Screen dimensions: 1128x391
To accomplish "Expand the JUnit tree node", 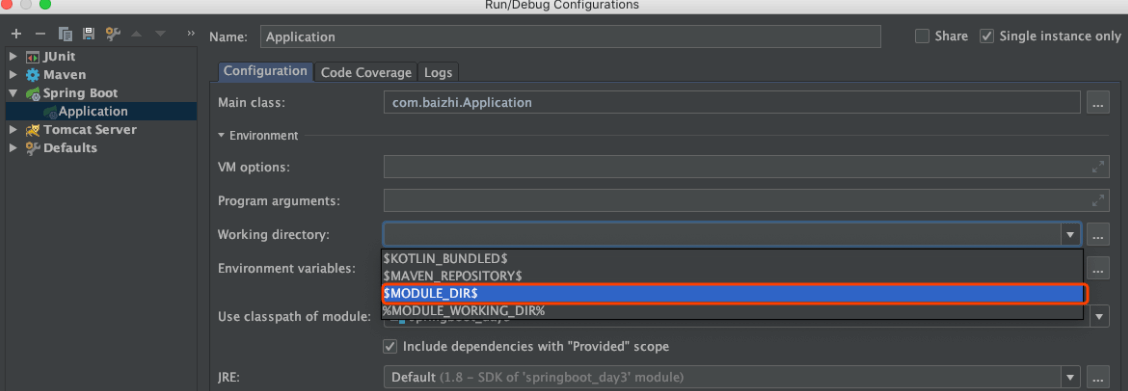I will pyautogui.click(x=13, y=57).
